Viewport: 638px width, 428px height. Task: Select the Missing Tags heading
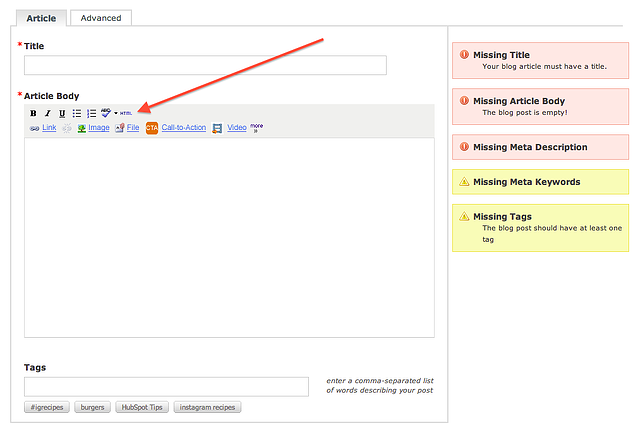[x=502, y=217]
